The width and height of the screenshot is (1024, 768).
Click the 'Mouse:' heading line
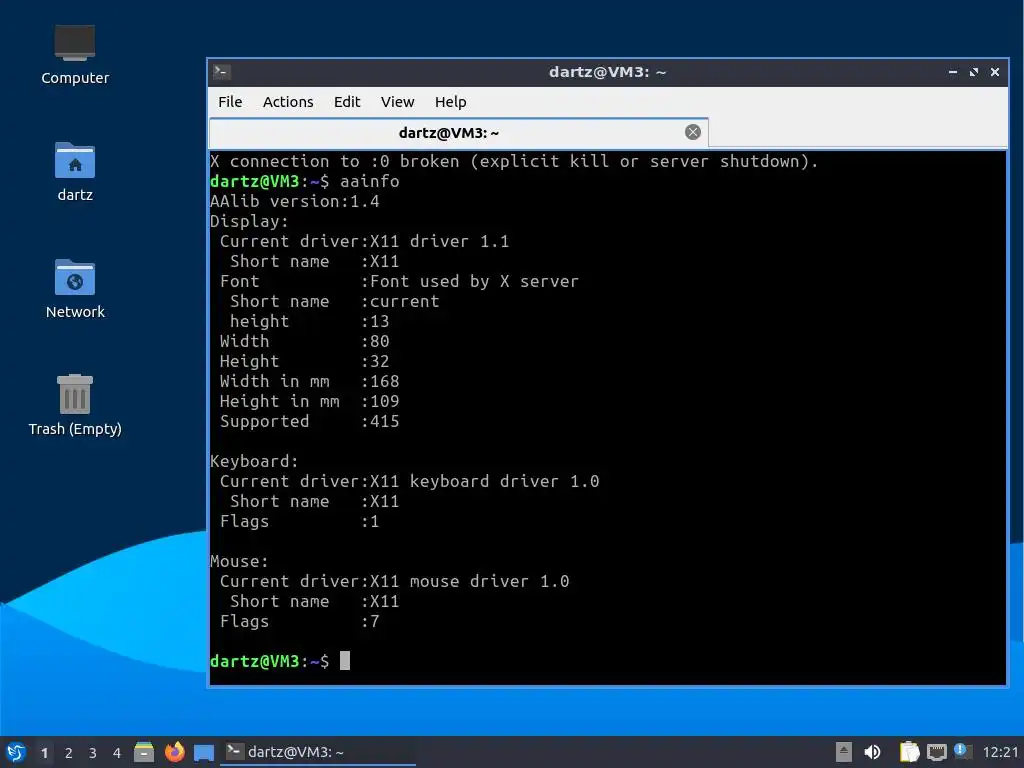239,561
